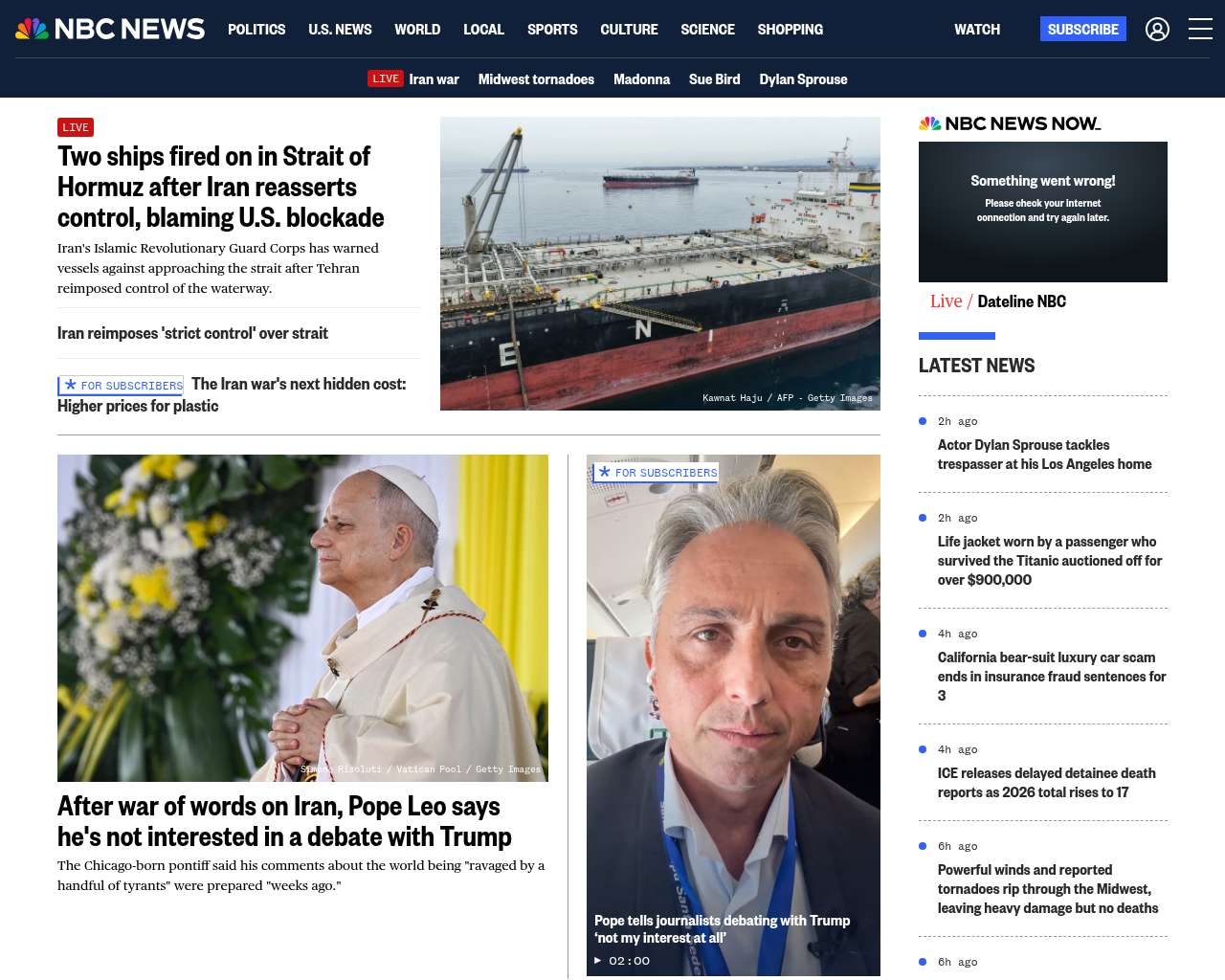This screenshot has width=1225, height=980.
Task: Open the user account profile icon
Action: click(x=1157, y=30)
